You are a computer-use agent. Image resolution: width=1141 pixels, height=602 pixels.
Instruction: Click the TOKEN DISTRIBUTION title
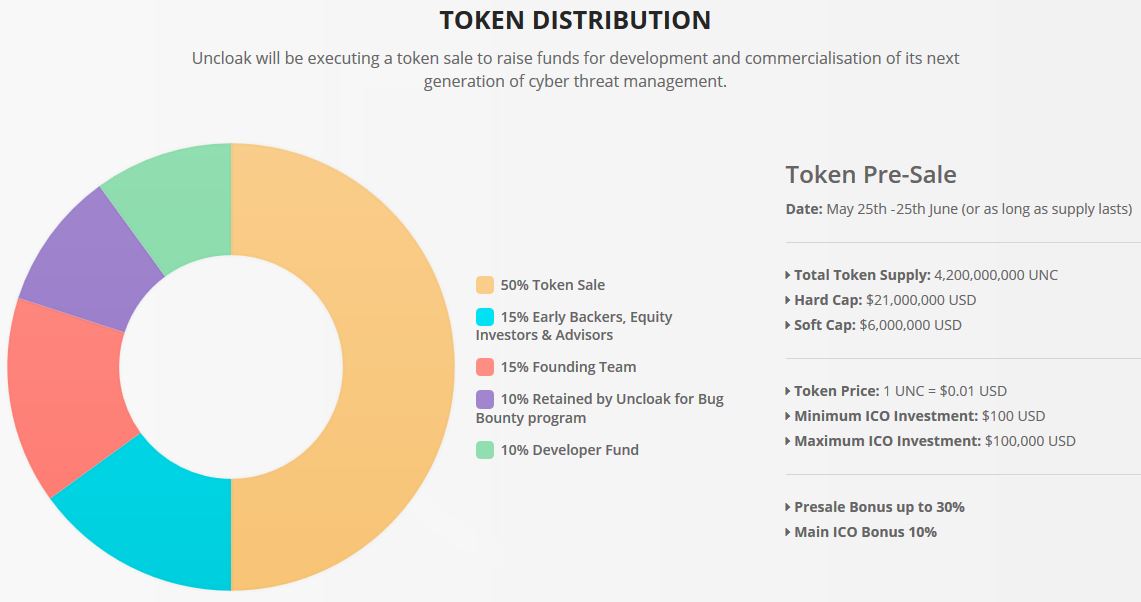(575, 20)
